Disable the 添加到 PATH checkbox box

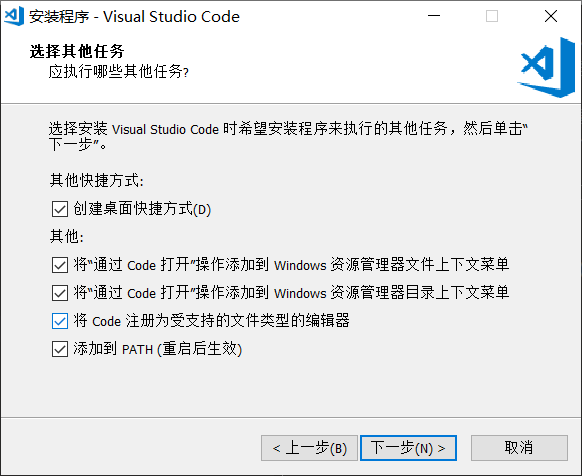[60, 349]
